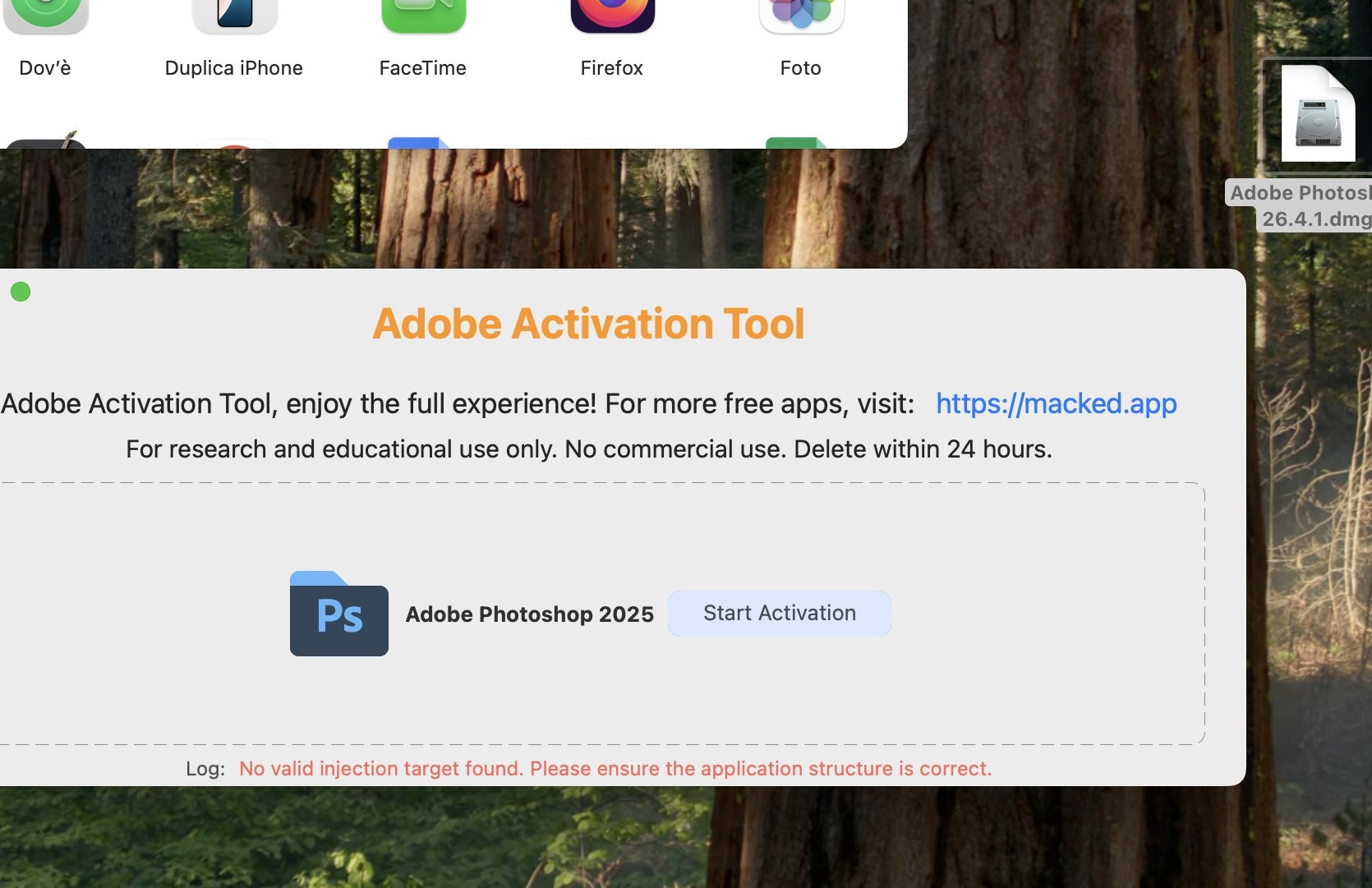Click the Start Activation button

tap(779, 613)
